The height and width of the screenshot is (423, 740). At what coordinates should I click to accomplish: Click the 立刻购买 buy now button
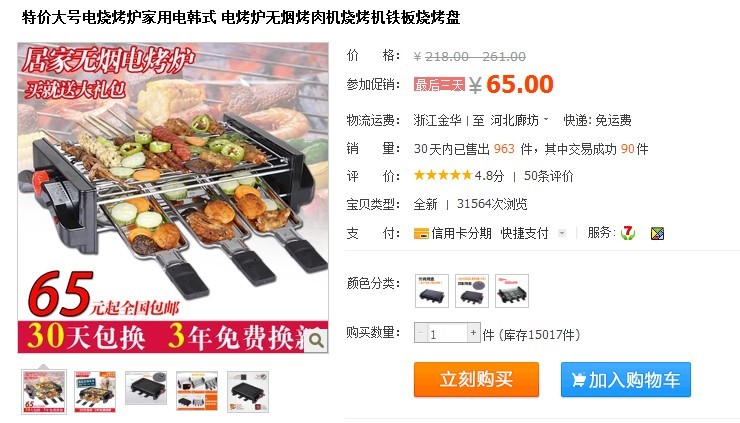point(476,380)
